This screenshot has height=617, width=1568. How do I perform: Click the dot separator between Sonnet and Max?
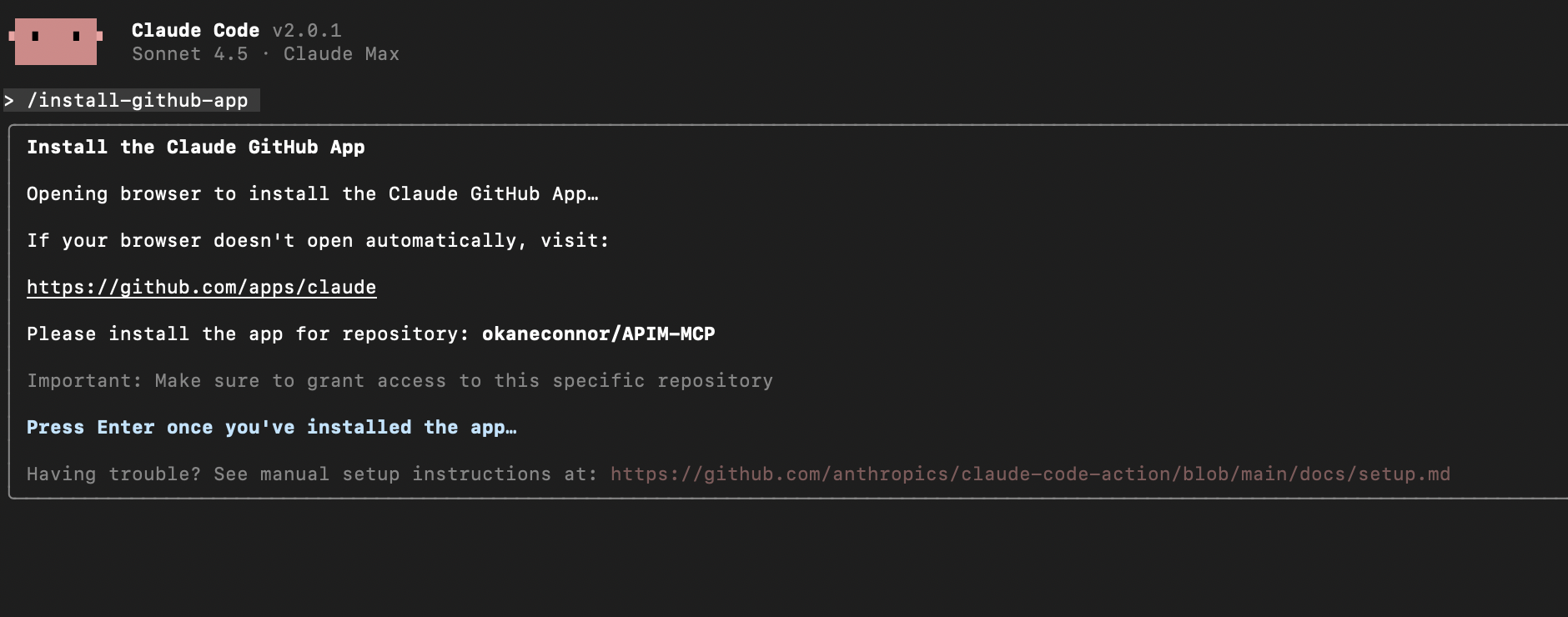[266, 54]
